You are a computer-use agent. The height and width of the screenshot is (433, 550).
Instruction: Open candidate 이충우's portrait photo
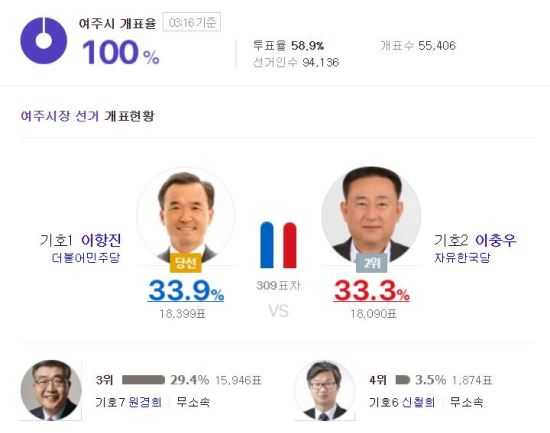[371, 216]
